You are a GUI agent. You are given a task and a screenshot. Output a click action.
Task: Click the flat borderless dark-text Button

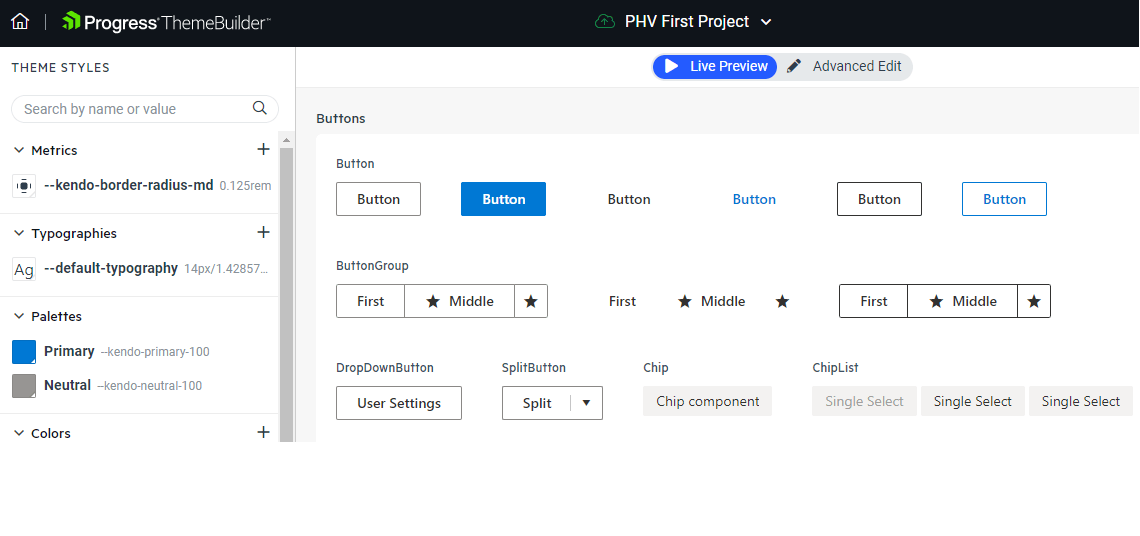pos(629,199)
